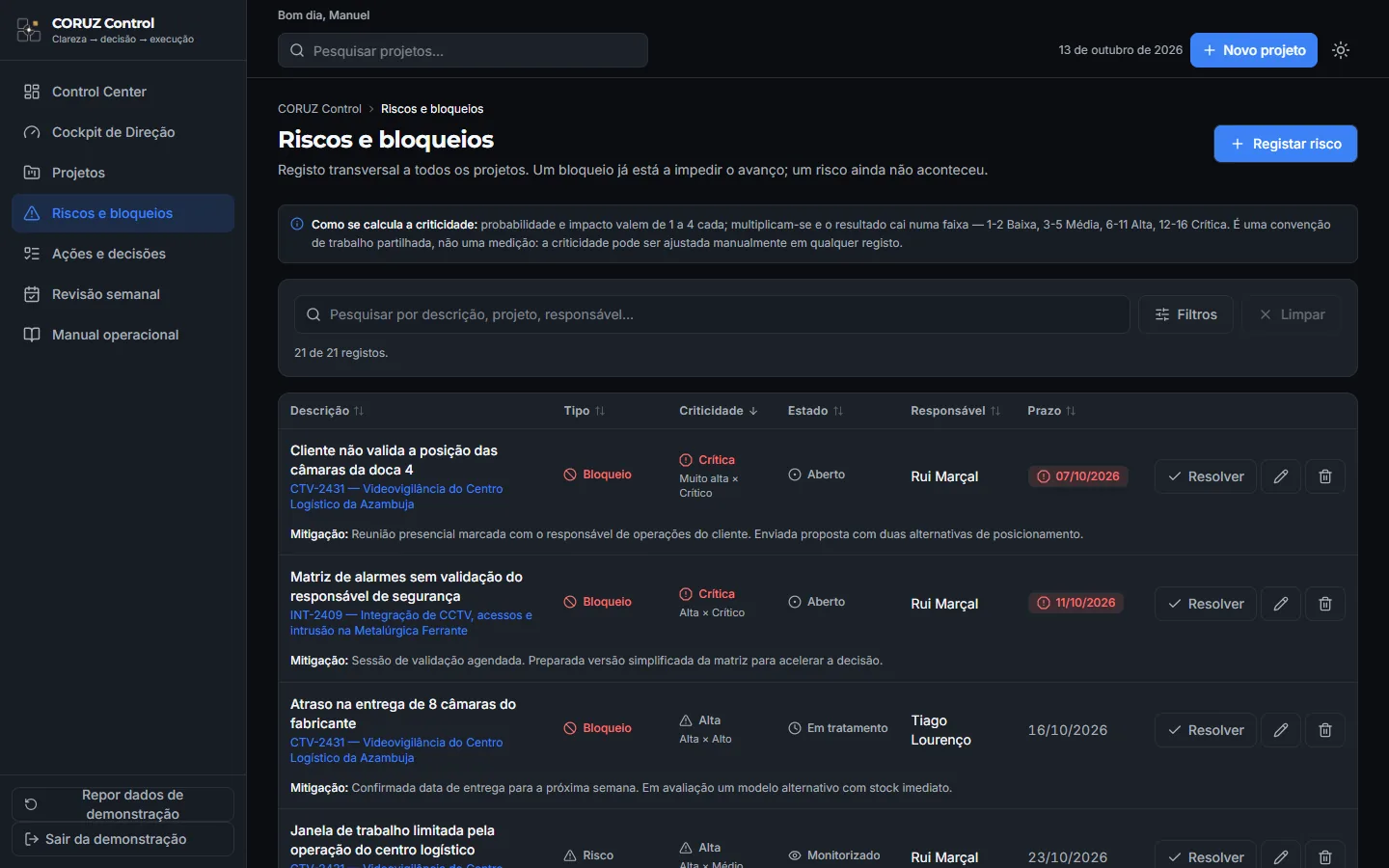Resolve the 'Cliente não valida' blocker
Screen dimensions: 1389x868
click(1206, 476)
